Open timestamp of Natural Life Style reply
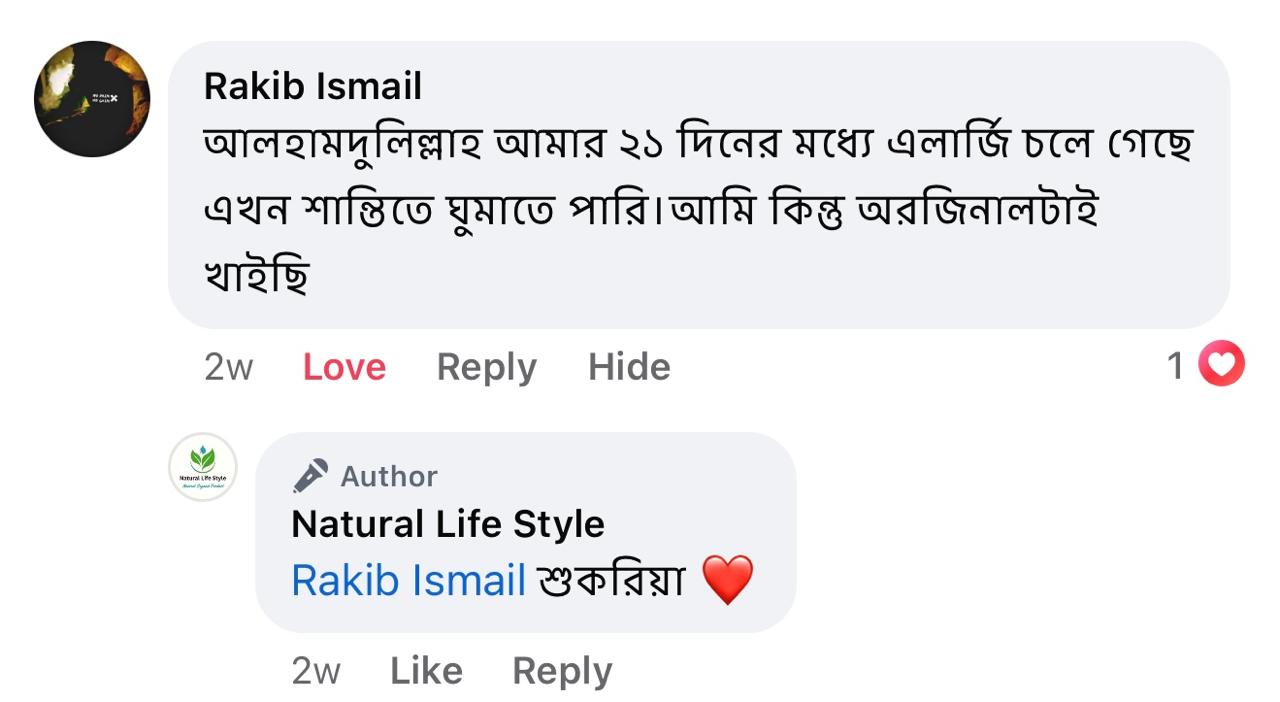The height and width of the screenshot is (702, 1280). [315, 671]
